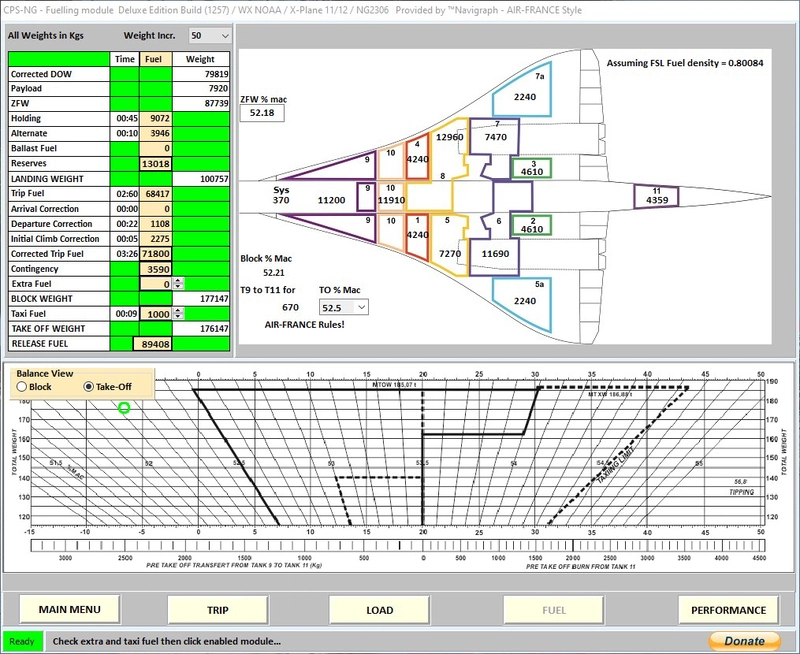
Task: Open the PERFORMANCE module
Action: (x=732, y=609)
